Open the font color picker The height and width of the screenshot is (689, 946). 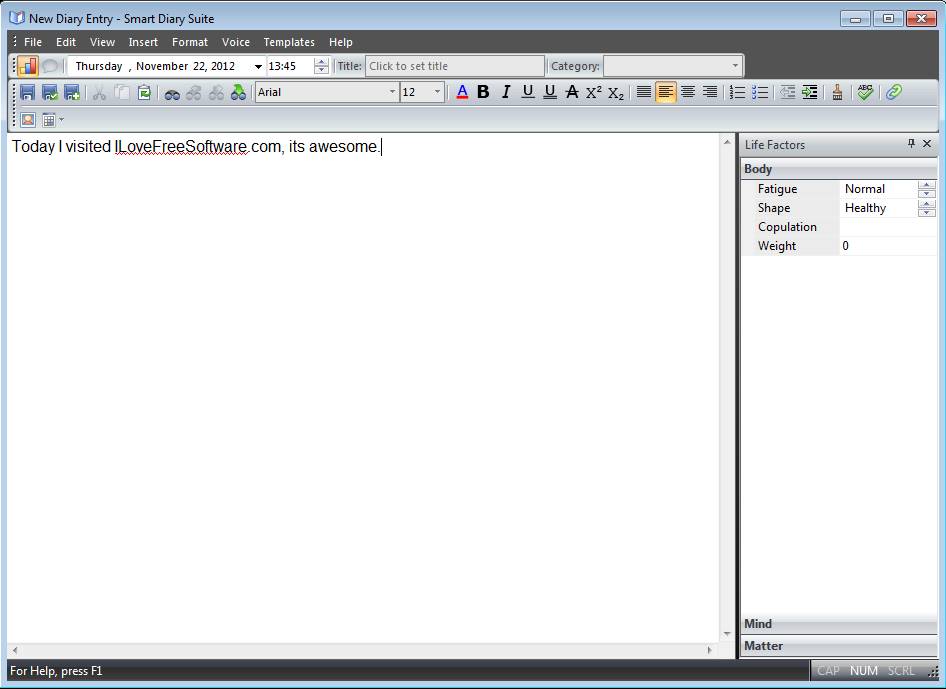pyautogui.click(x=462, y=92)
